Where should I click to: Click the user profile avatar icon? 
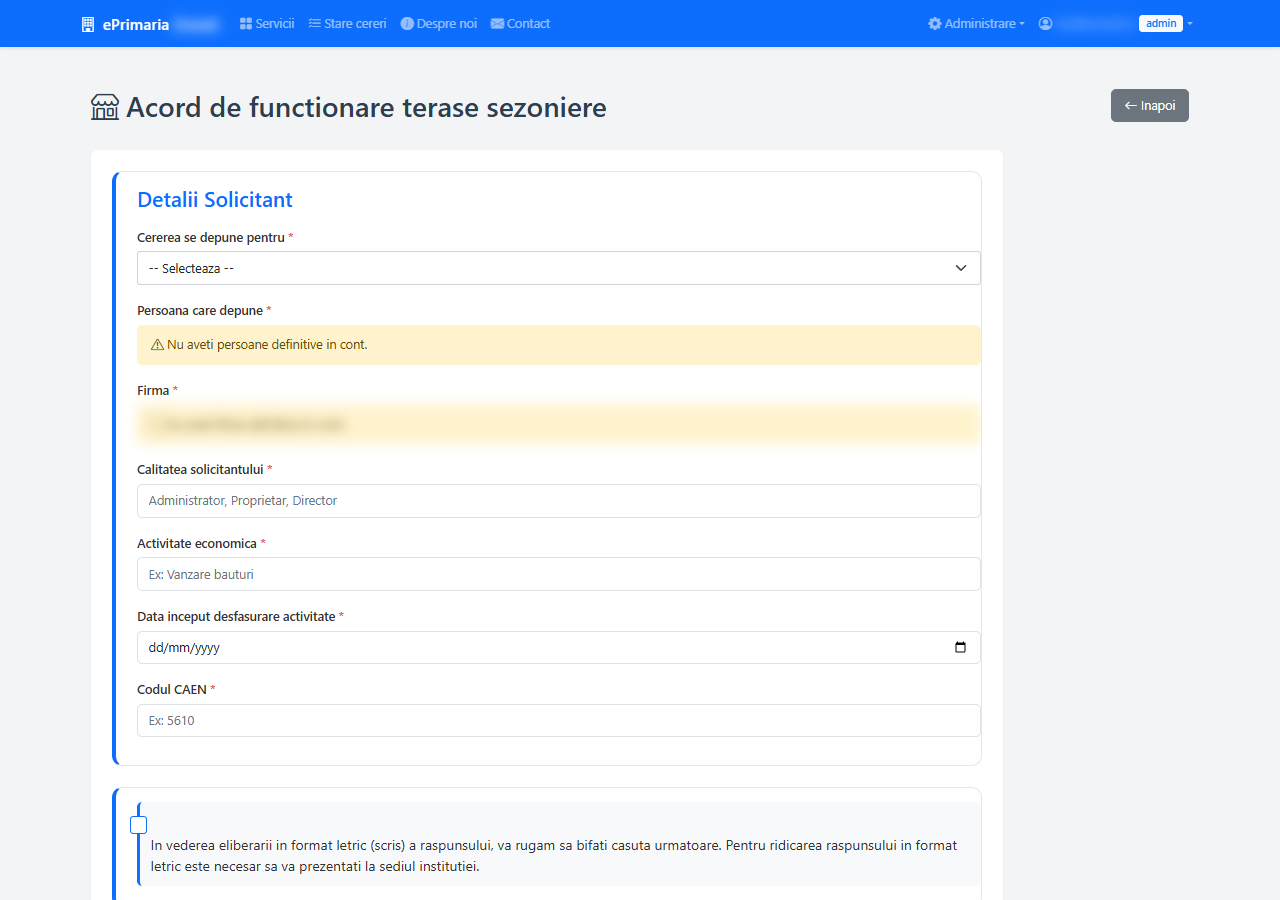pyautogui.click(x=1045, y=23)
